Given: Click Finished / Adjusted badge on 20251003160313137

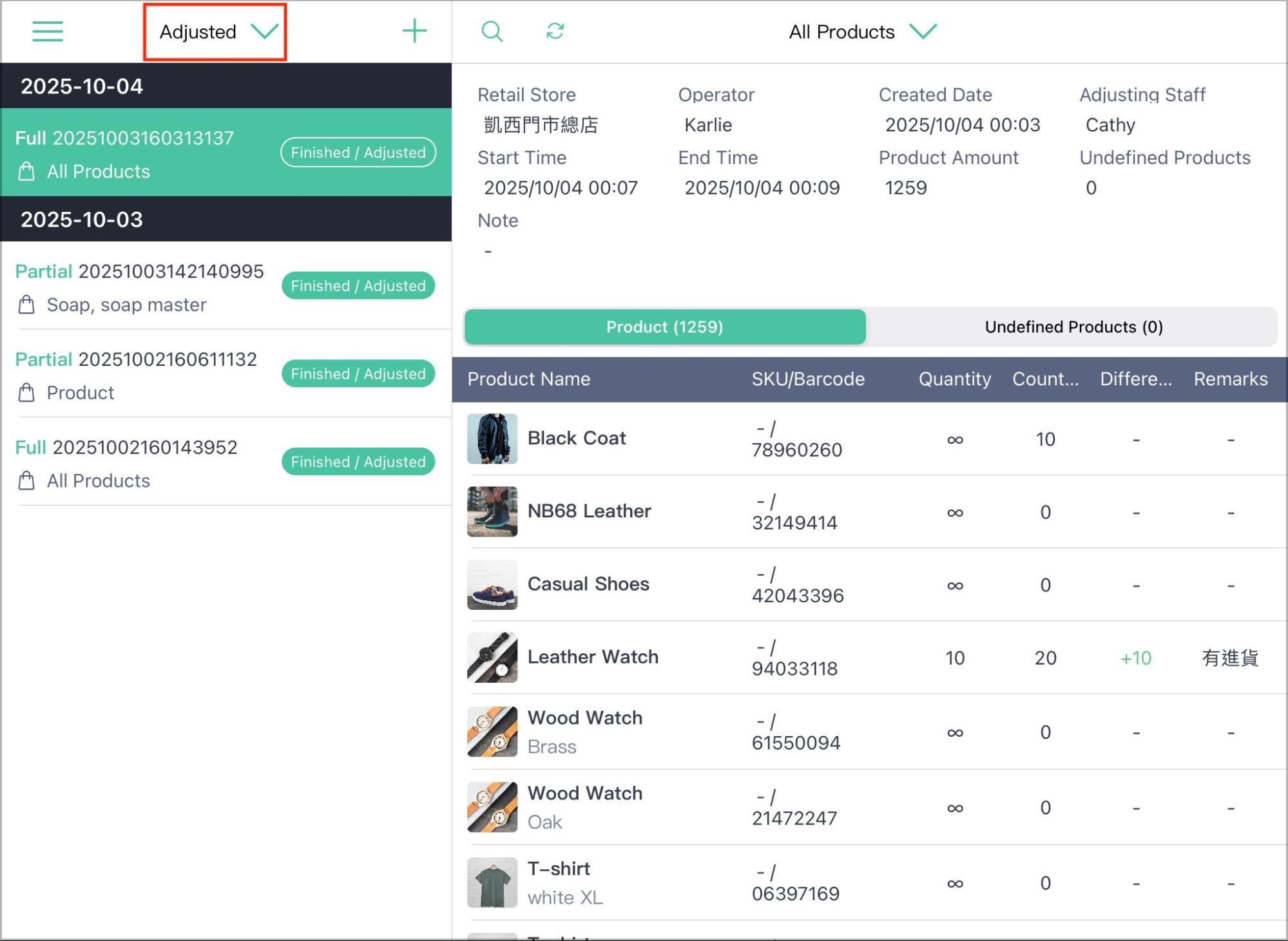Looking at the screenshot, I should click(358, 153).
